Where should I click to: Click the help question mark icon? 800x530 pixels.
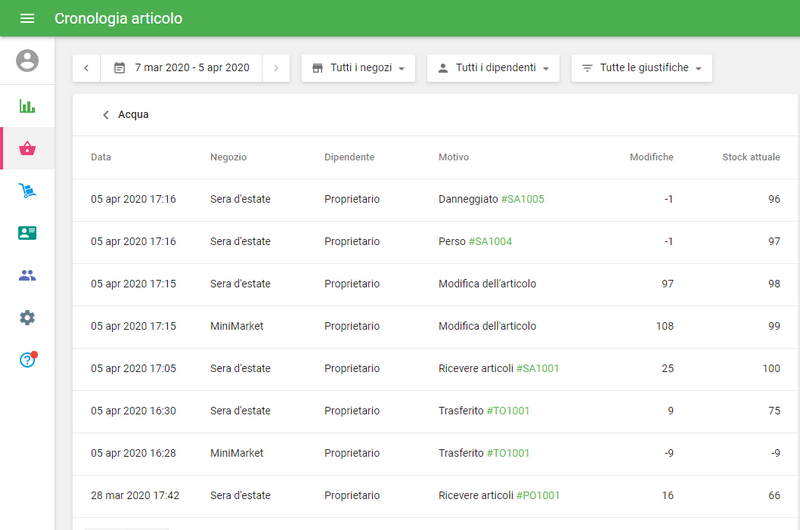click(27, 360)
